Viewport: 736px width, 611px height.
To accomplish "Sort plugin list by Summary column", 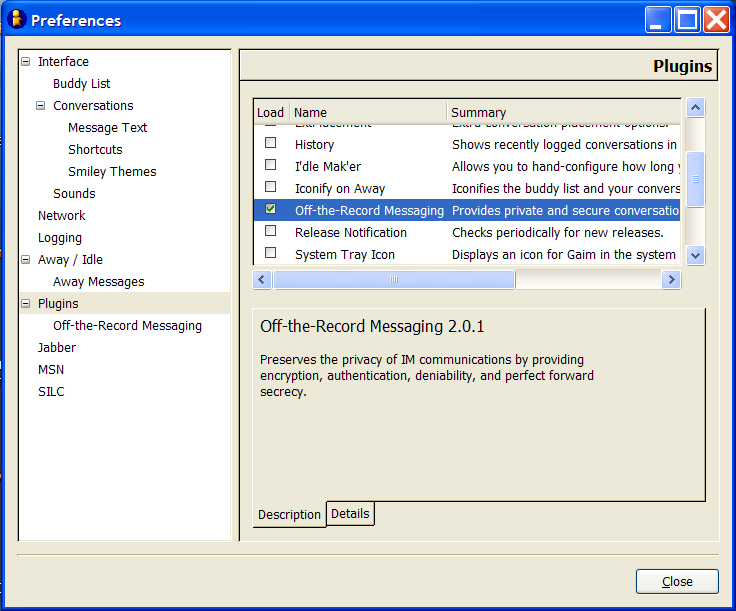I will click(563, 112).
